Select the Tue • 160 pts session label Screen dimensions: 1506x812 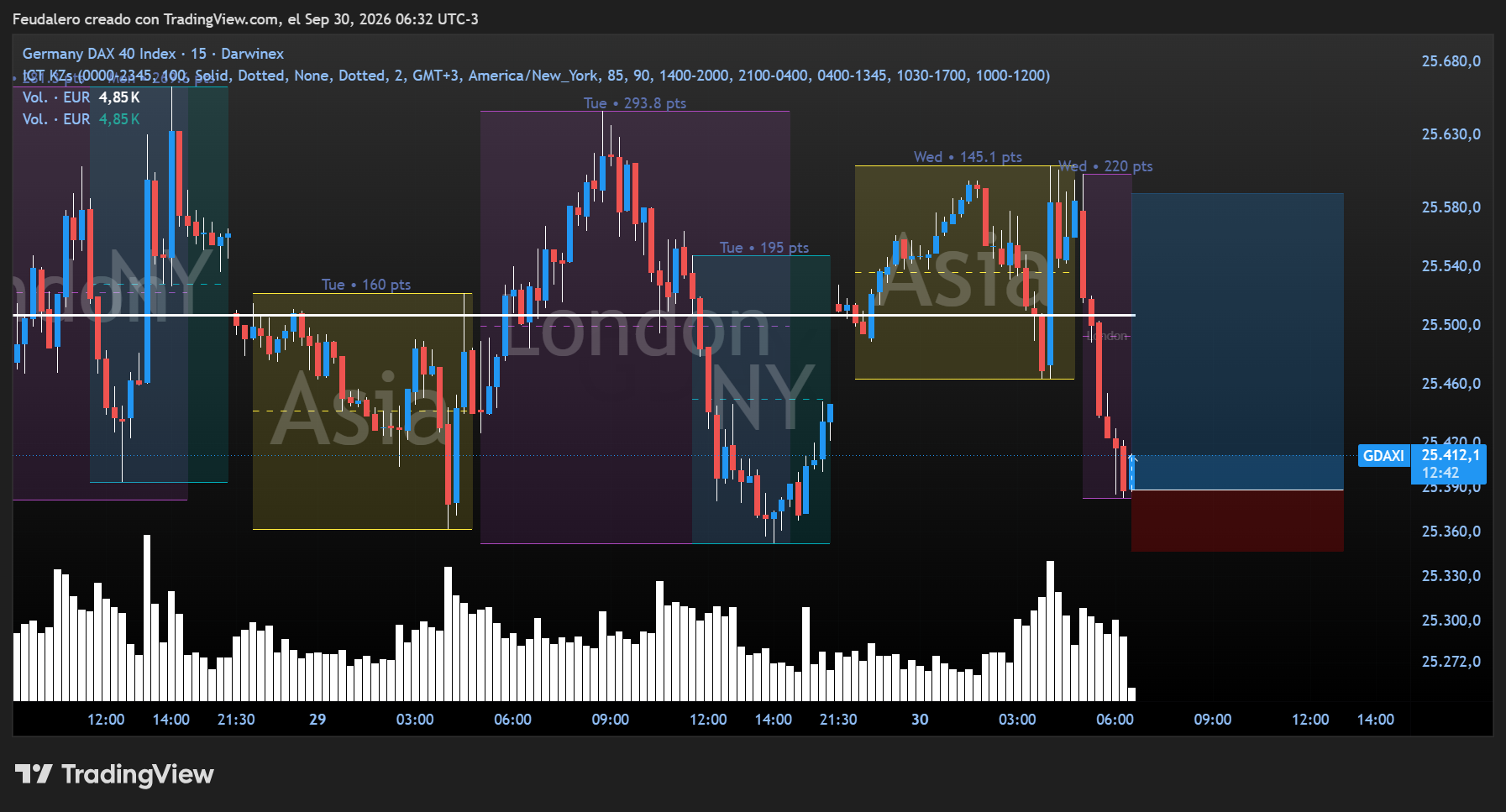click(366, 285)
